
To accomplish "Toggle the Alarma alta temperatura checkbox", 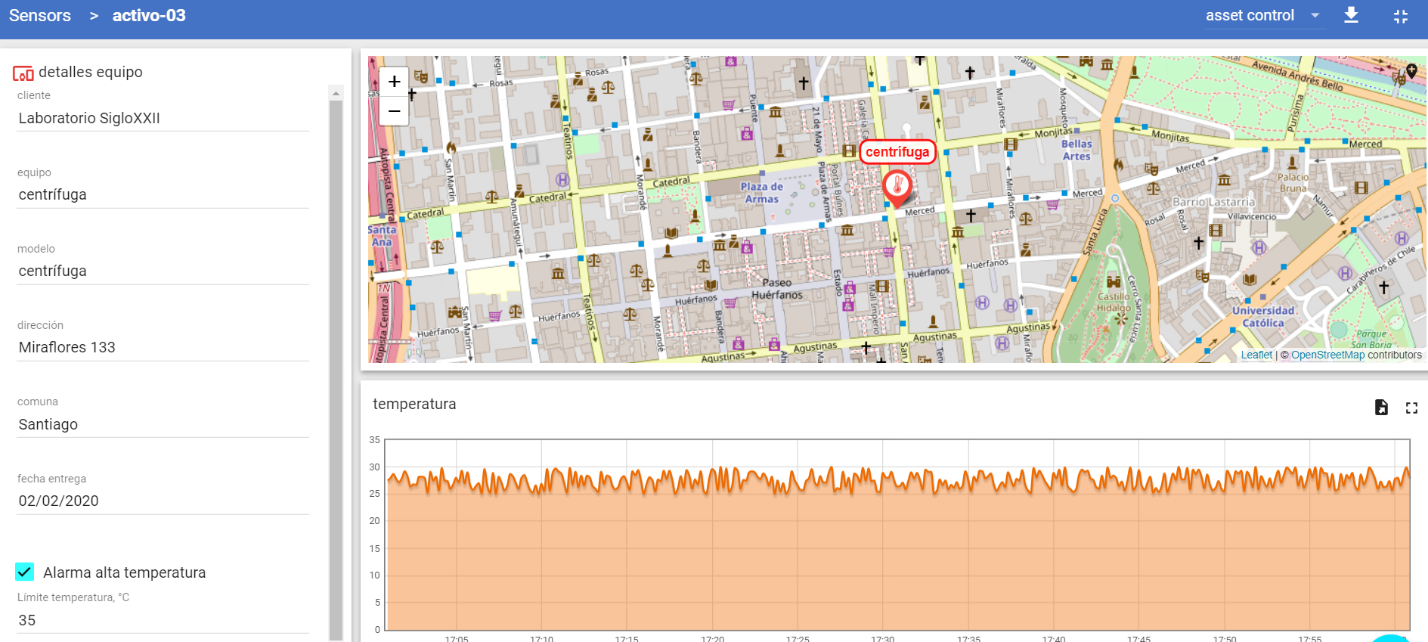I will coord(25,572).
